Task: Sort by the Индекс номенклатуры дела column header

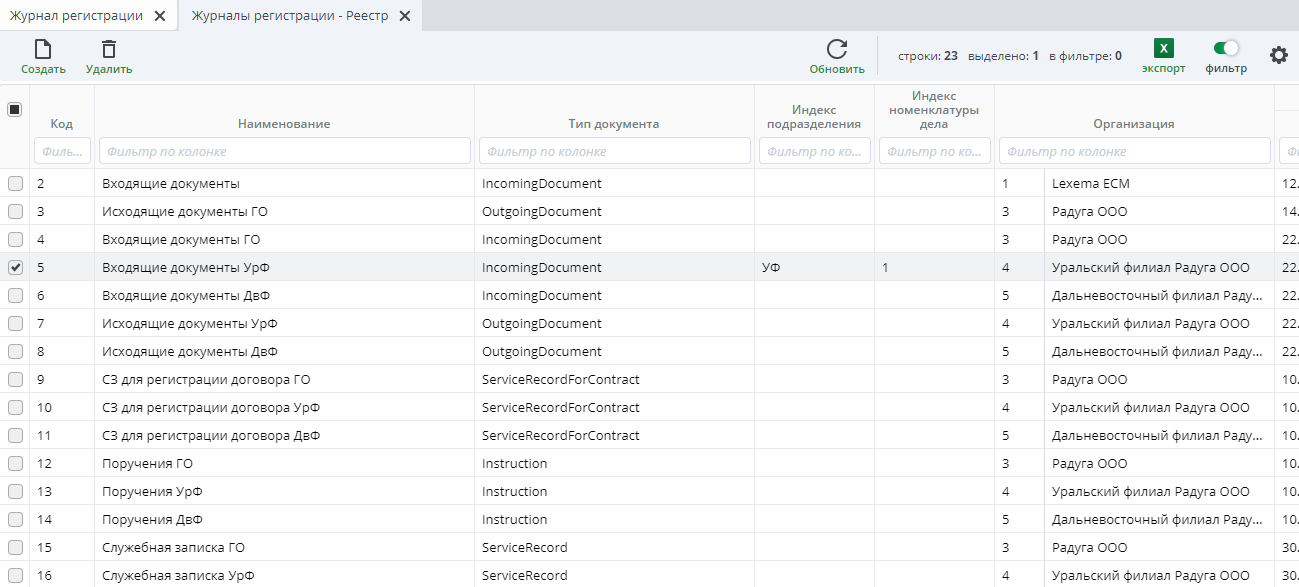Action: (x=934, y=110)
